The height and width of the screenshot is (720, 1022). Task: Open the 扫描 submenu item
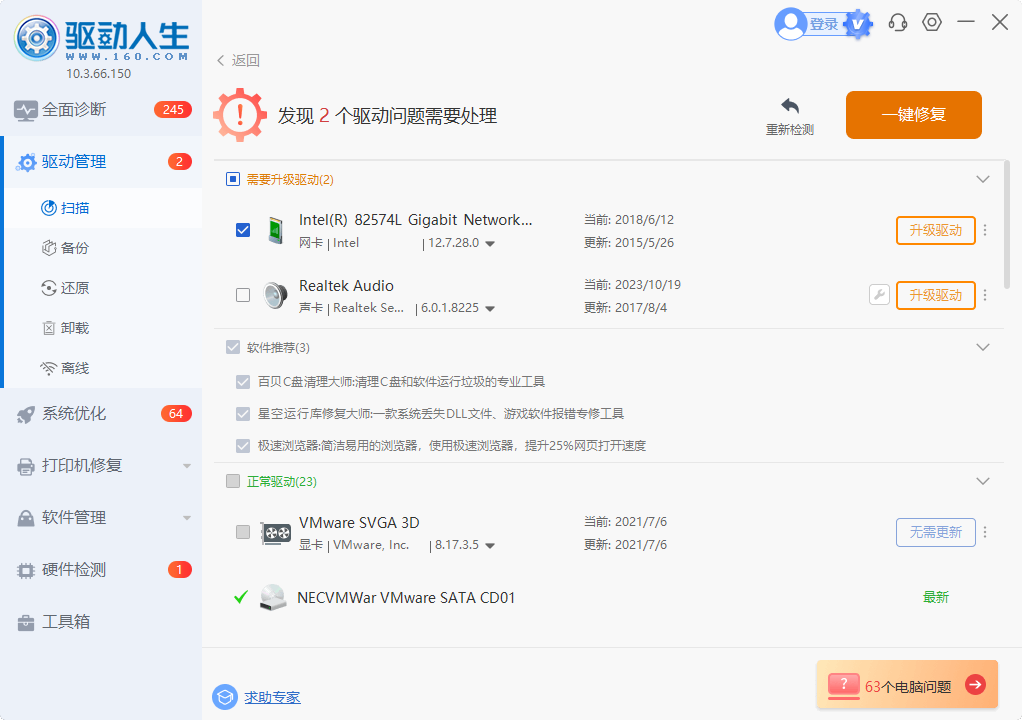pos(103,208)
